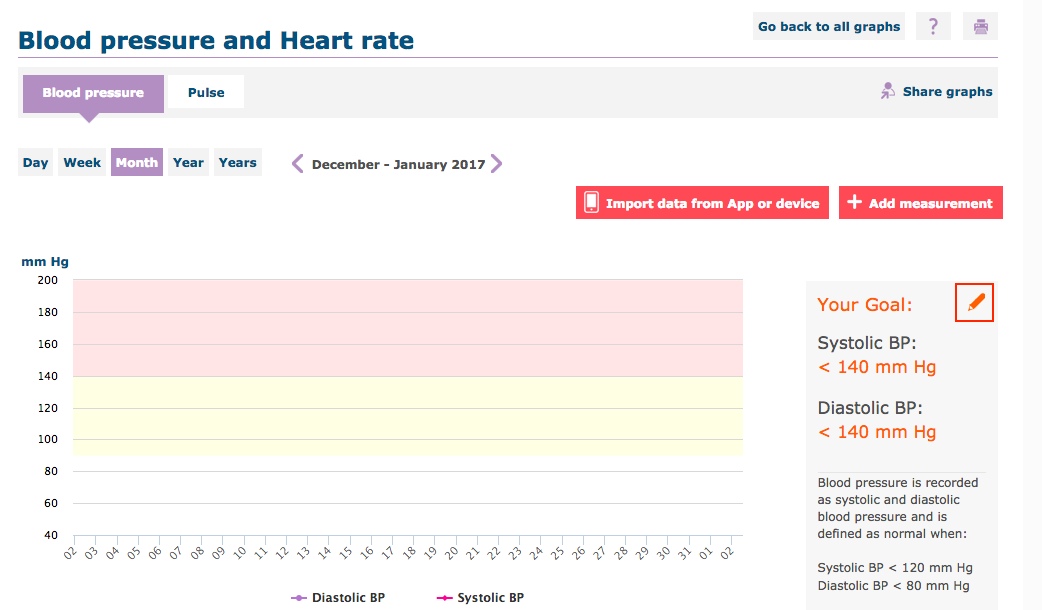Select the Month view
Image resolution: width=1042 pixels, height=610 pixels.
[137, 162]
